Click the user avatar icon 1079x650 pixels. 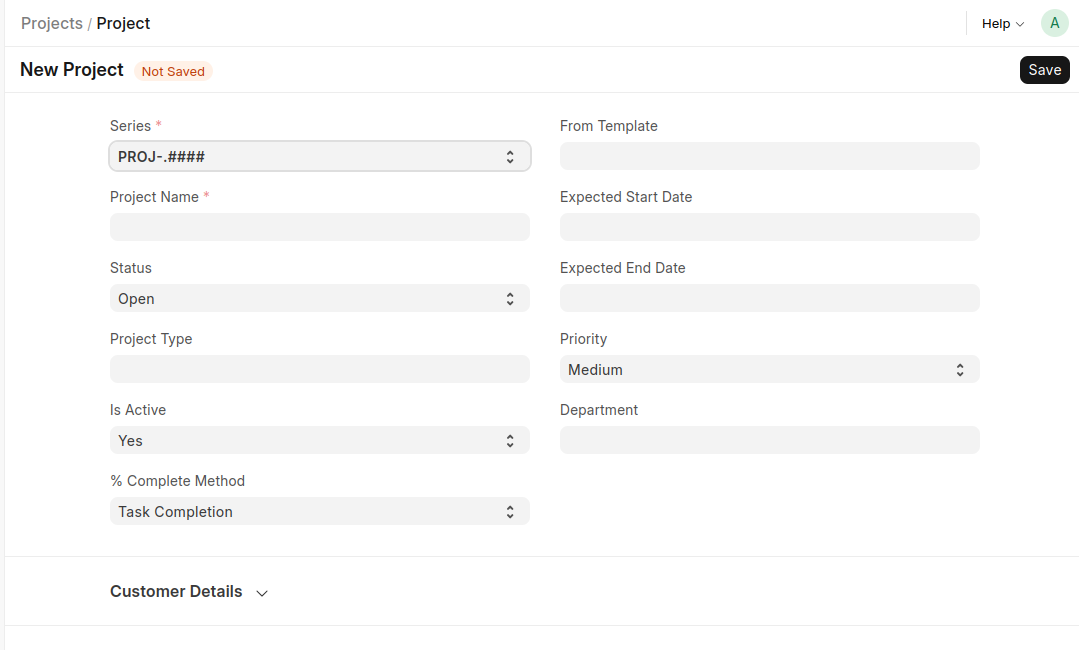tap(1054, 23)
